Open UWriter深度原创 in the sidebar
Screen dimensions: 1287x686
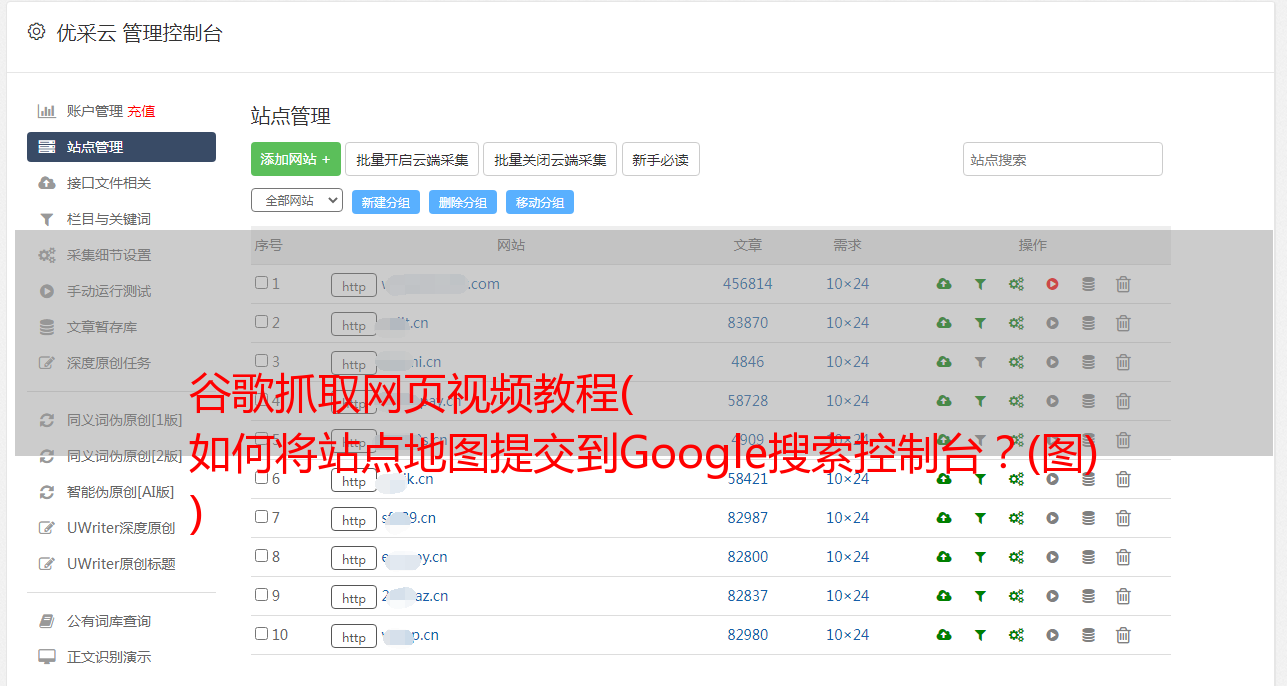coord(121,528)
